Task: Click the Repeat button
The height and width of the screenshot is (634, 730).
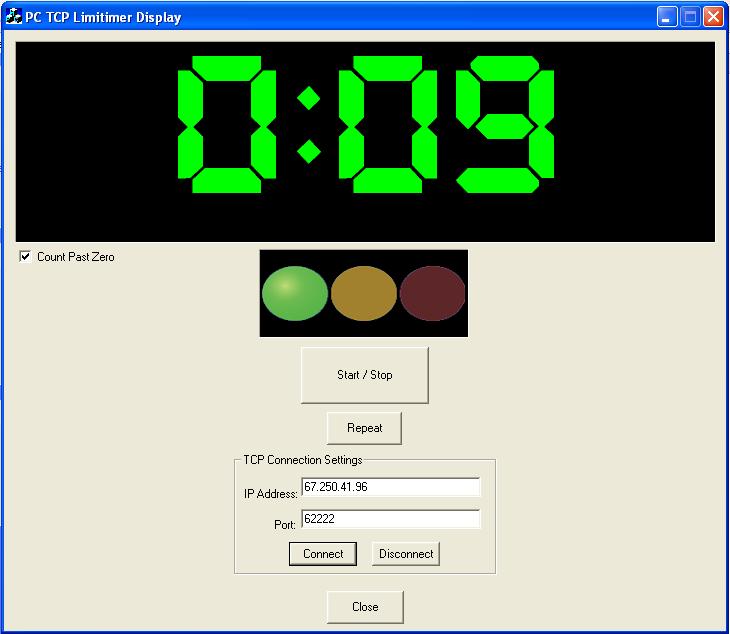Action: pos(364,428)
